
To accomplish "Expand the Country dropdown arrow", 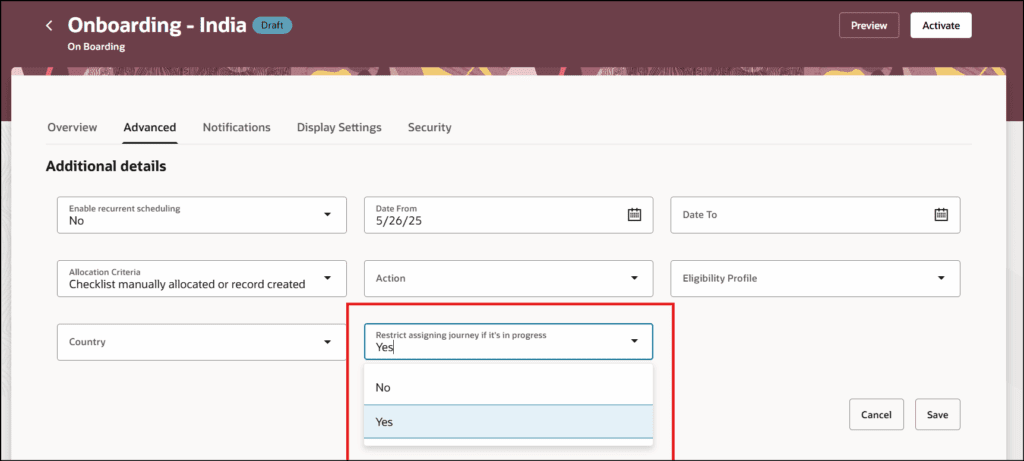I will tap(328, 342).
